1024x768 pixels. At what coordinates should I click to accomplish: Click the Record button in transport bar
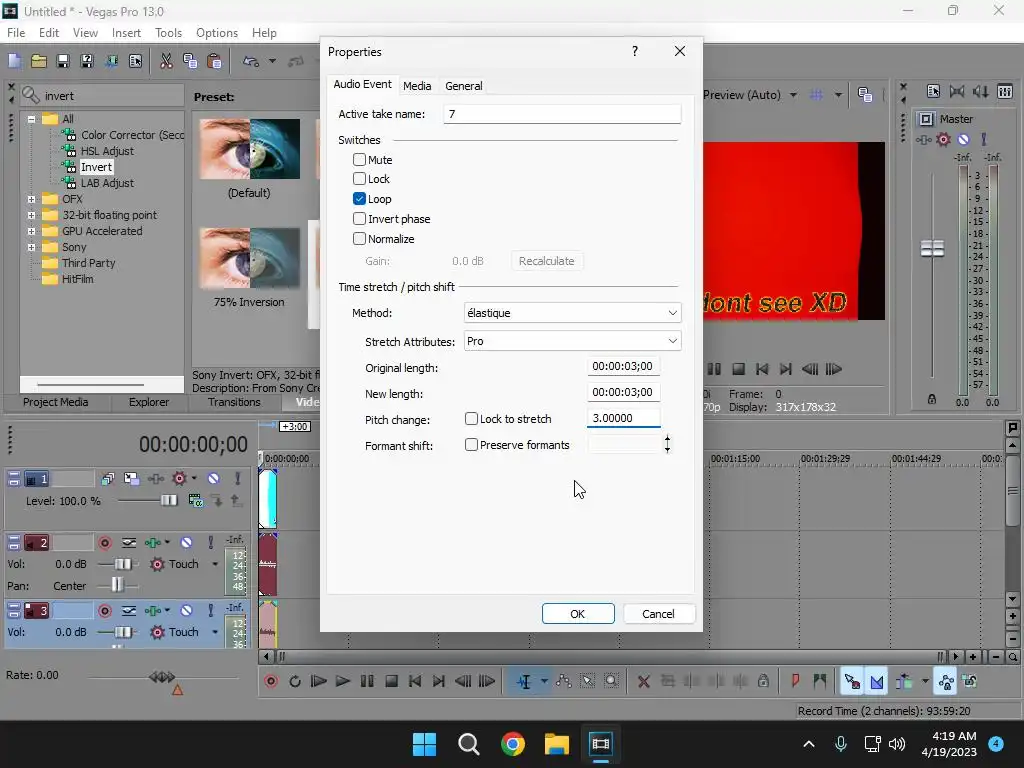(271, 682)
